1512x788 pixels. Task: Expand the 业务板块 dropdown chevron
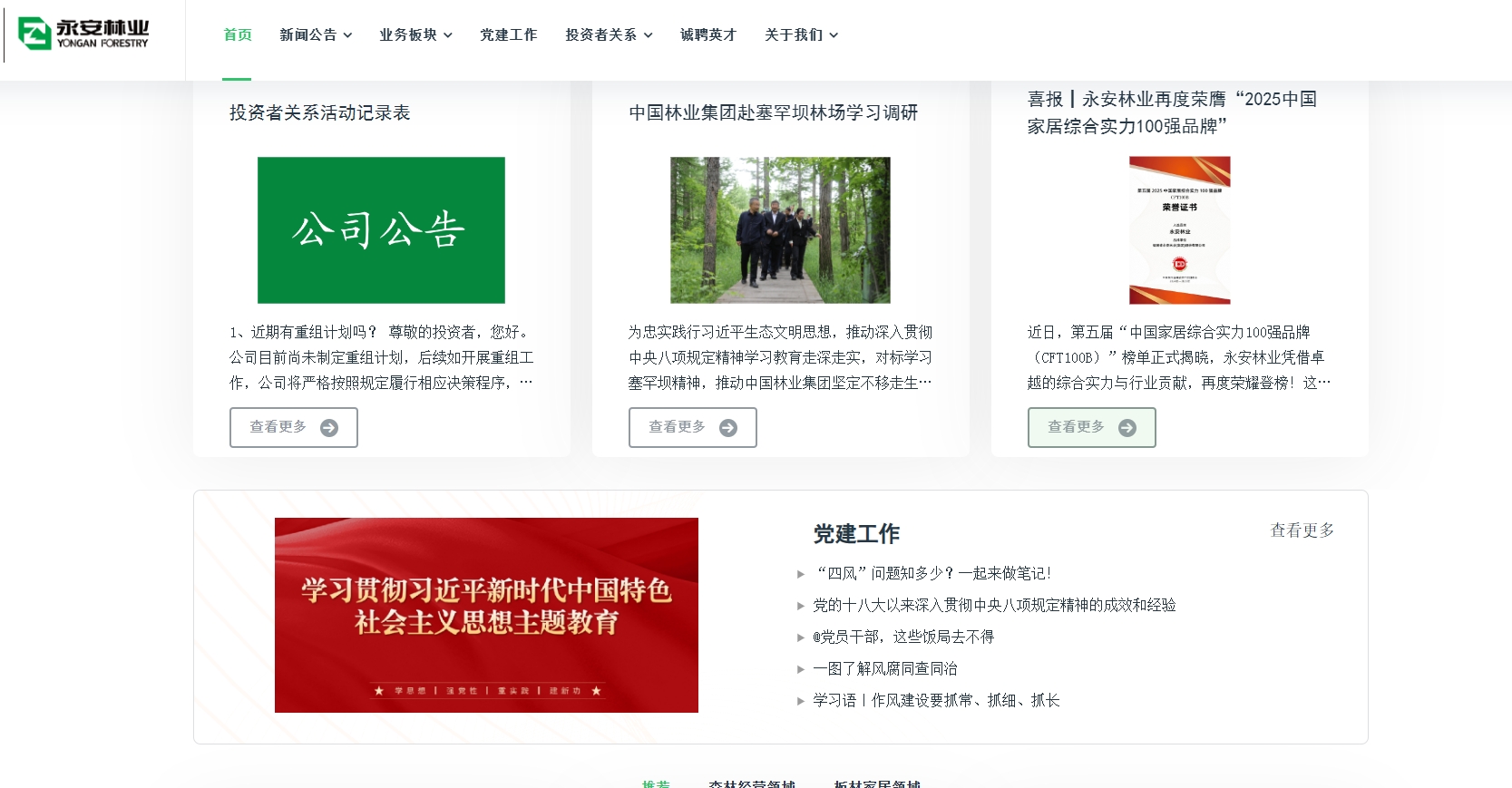click(x=448, y=35)
